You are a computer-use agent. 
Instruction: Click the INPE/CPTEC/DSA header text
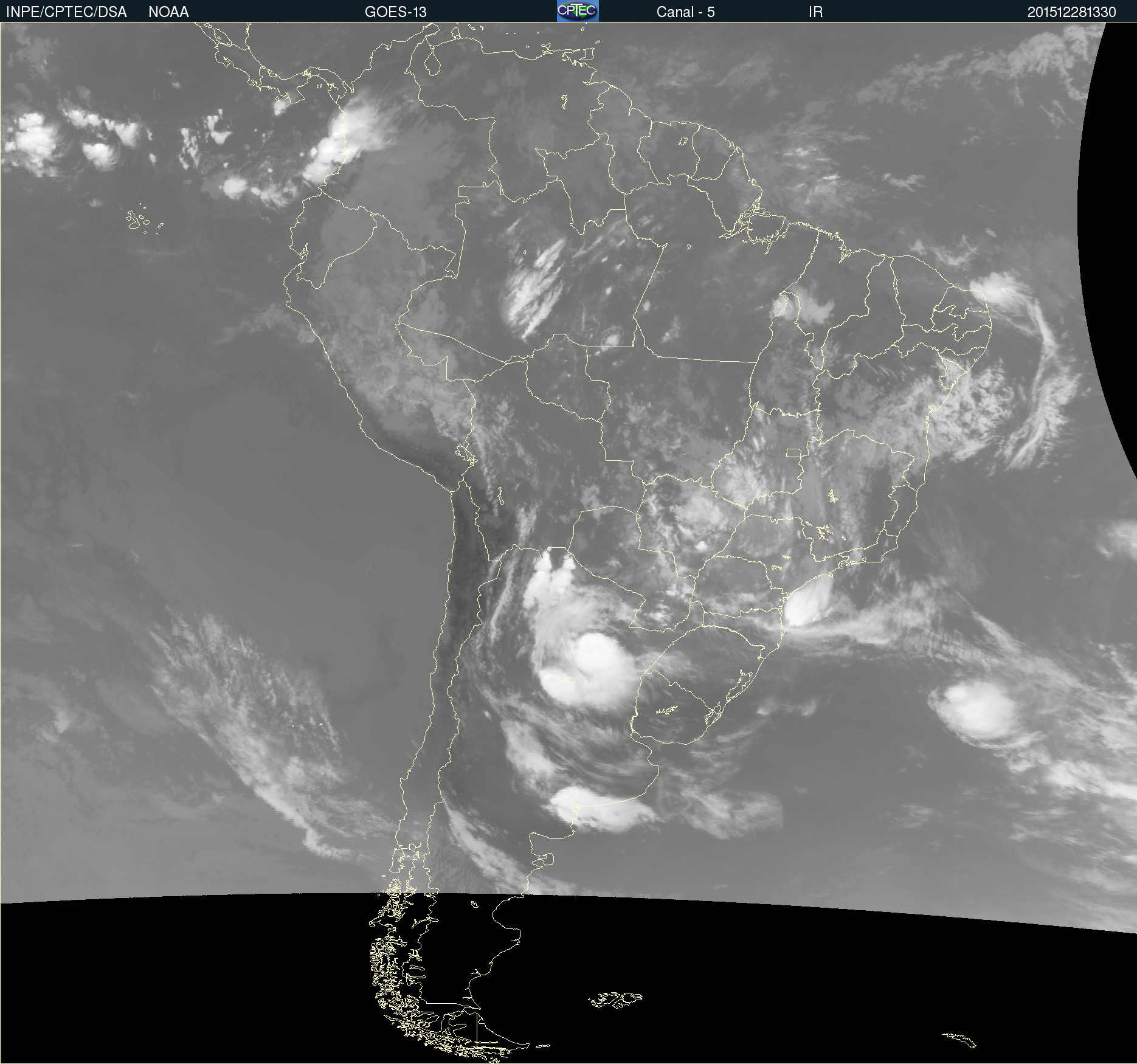click(66, 12)
